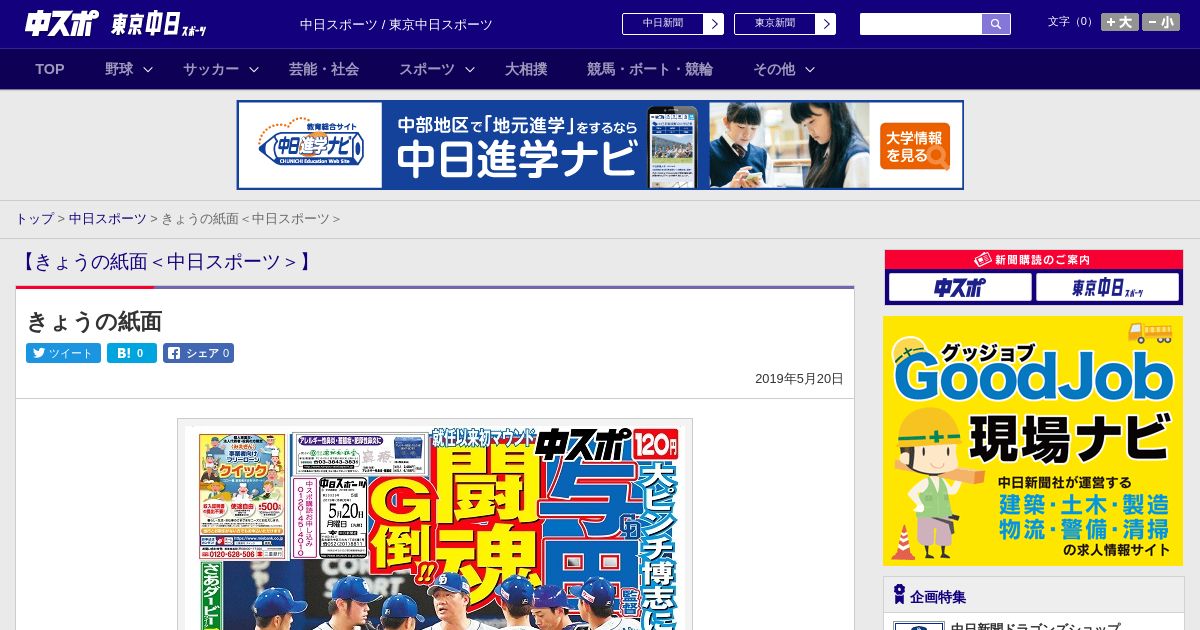Click 大学情報を見る orange button in banner
The width and height of the screenshot is (1200, 630).
(x=915, y=146)
